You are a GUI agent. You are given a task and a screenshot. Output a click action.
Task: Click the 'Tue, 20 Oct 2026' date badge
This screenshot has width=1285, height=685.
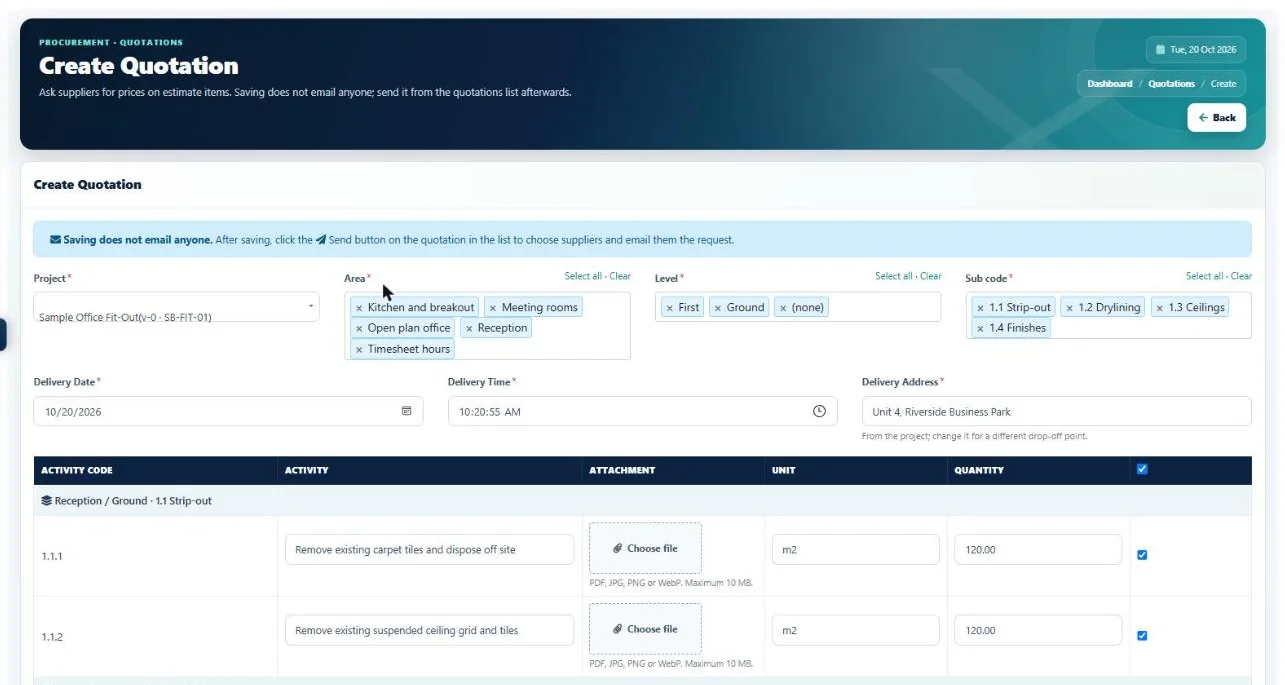click(x=1196, y=49)
